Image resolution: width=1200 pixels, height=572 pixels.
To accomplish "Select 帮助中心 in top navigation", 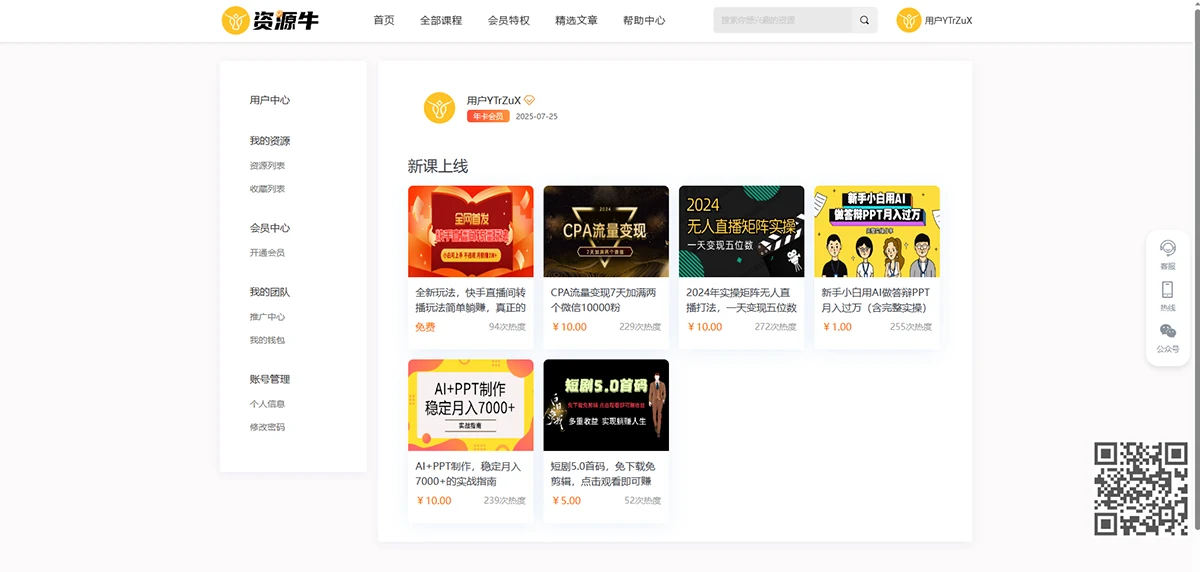I will [643, 20].
